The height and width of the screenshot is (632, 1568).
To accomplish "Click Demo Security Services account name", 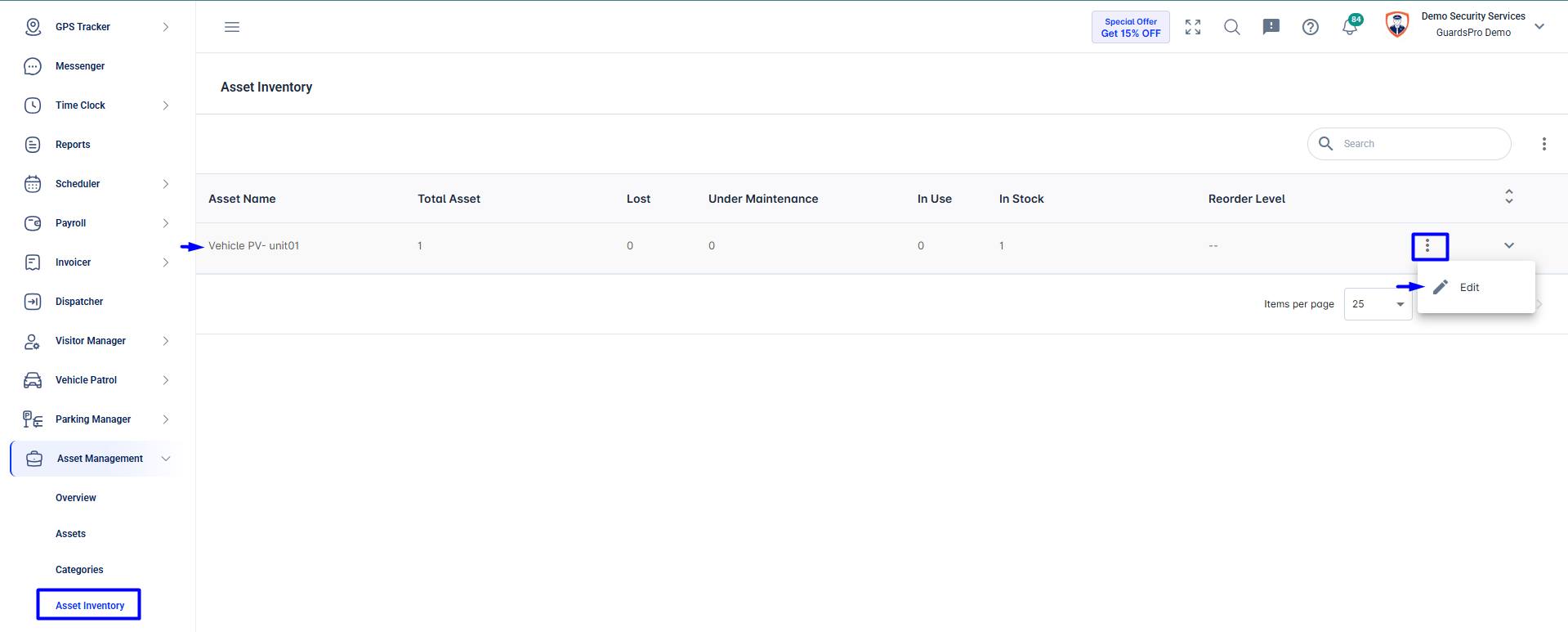I will click(1473, 16).
